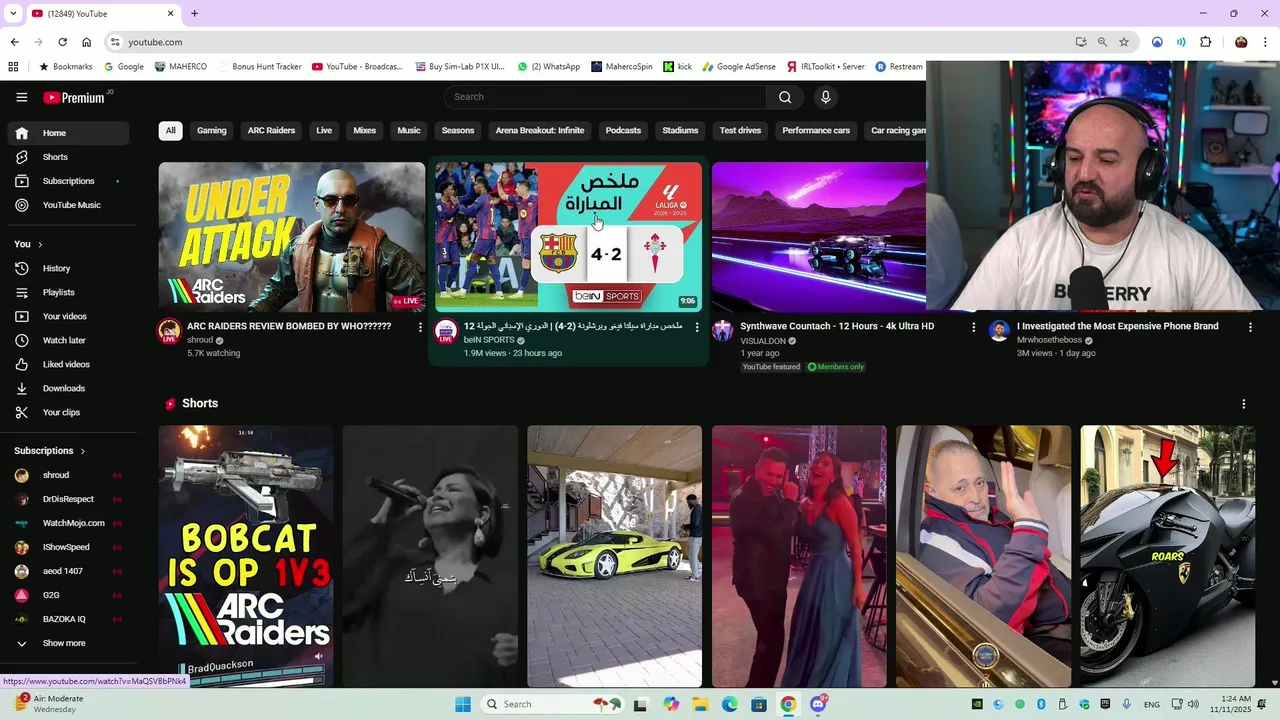
Task: Click the YouTube Premium logo
Action: (x=74, y=97)
